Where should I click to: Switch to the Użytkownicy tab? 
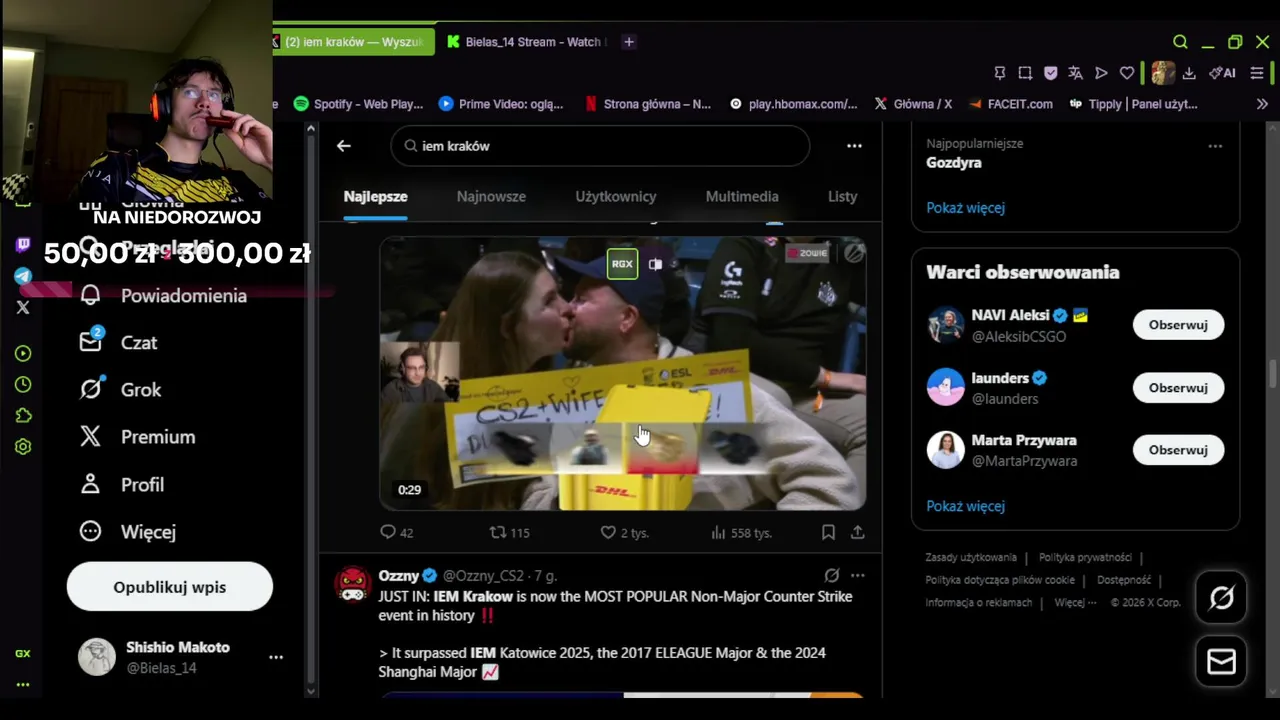616,197
